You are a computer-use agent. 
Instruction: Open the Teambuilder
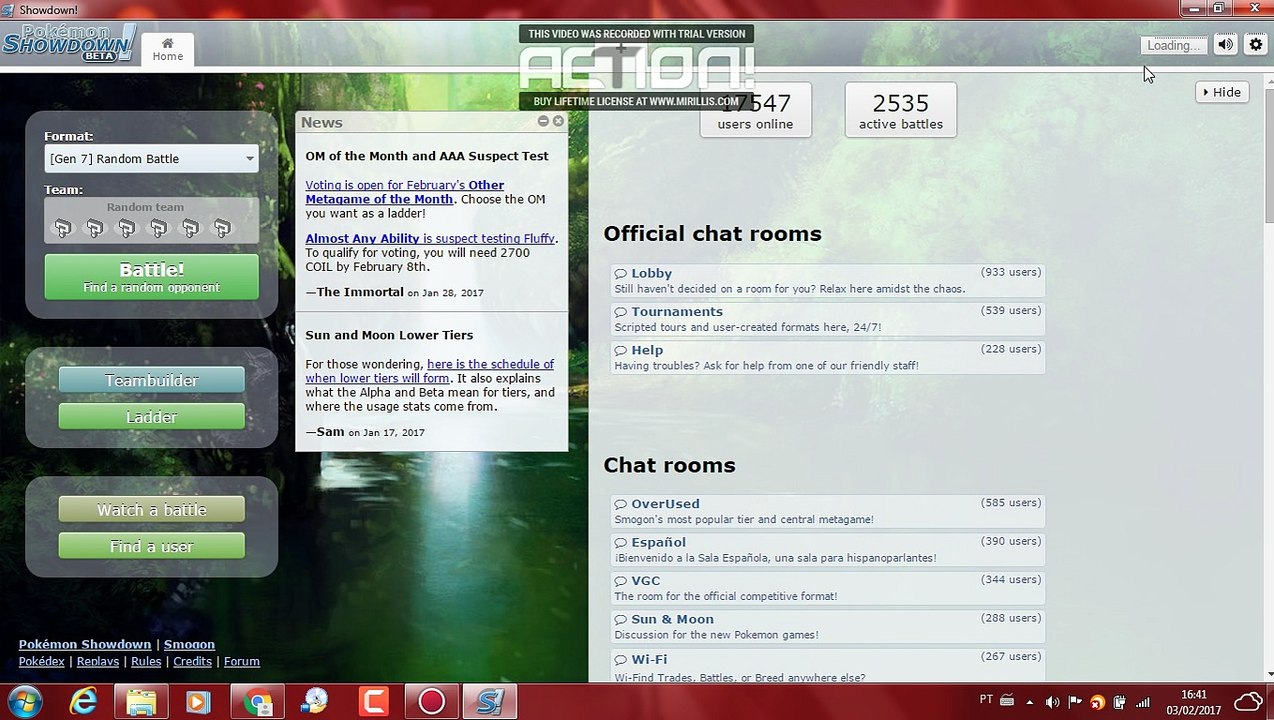(151, 380)
